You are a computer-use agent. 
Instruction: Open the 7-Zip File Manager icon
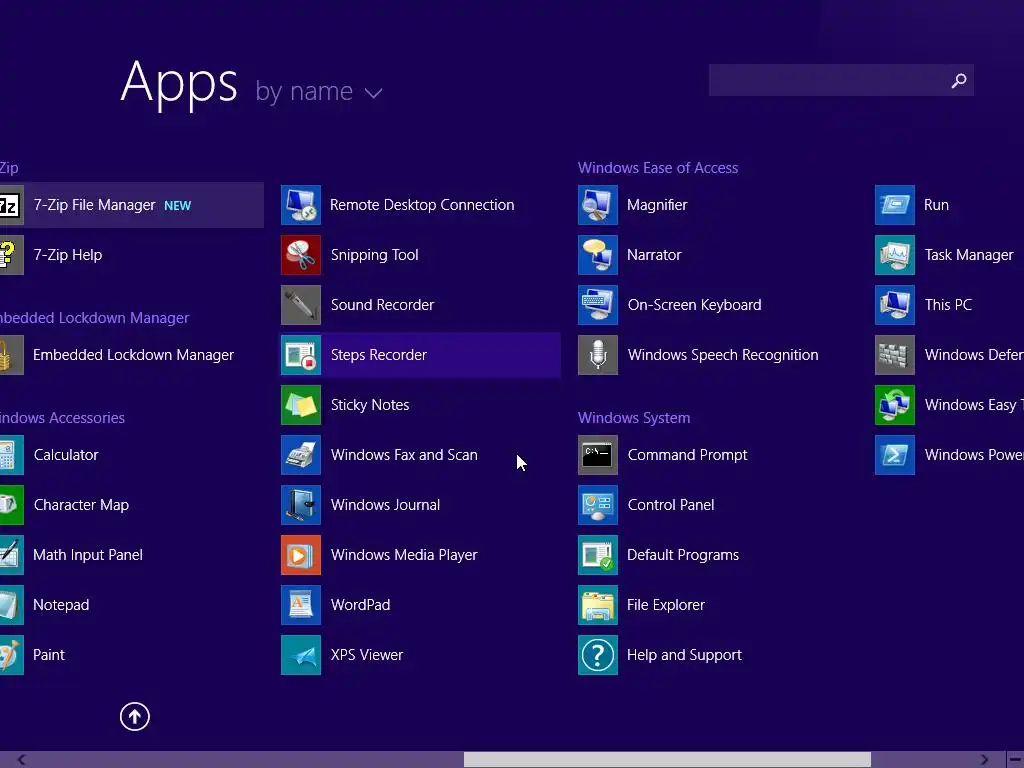(11, 205)
